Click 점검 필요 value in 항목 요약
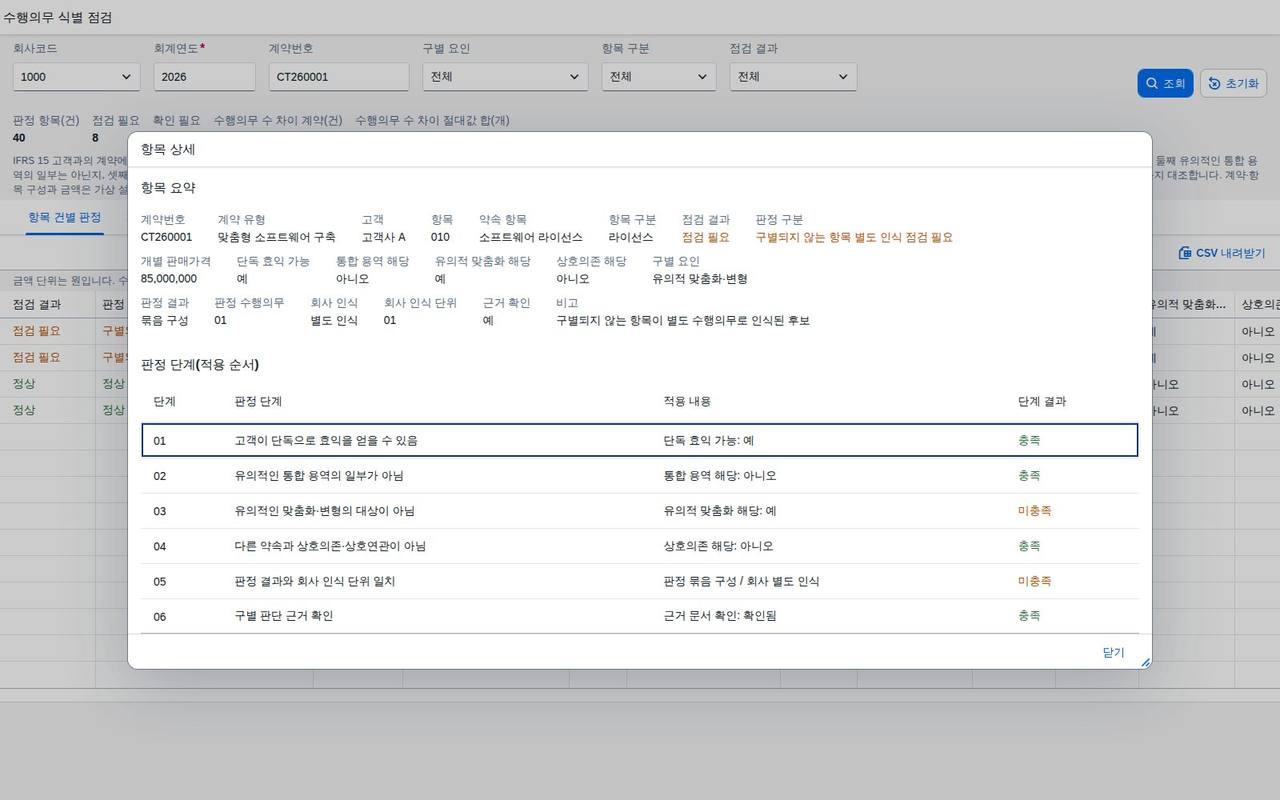Screen dimensions: 1280x800 [x=705, y=237]
